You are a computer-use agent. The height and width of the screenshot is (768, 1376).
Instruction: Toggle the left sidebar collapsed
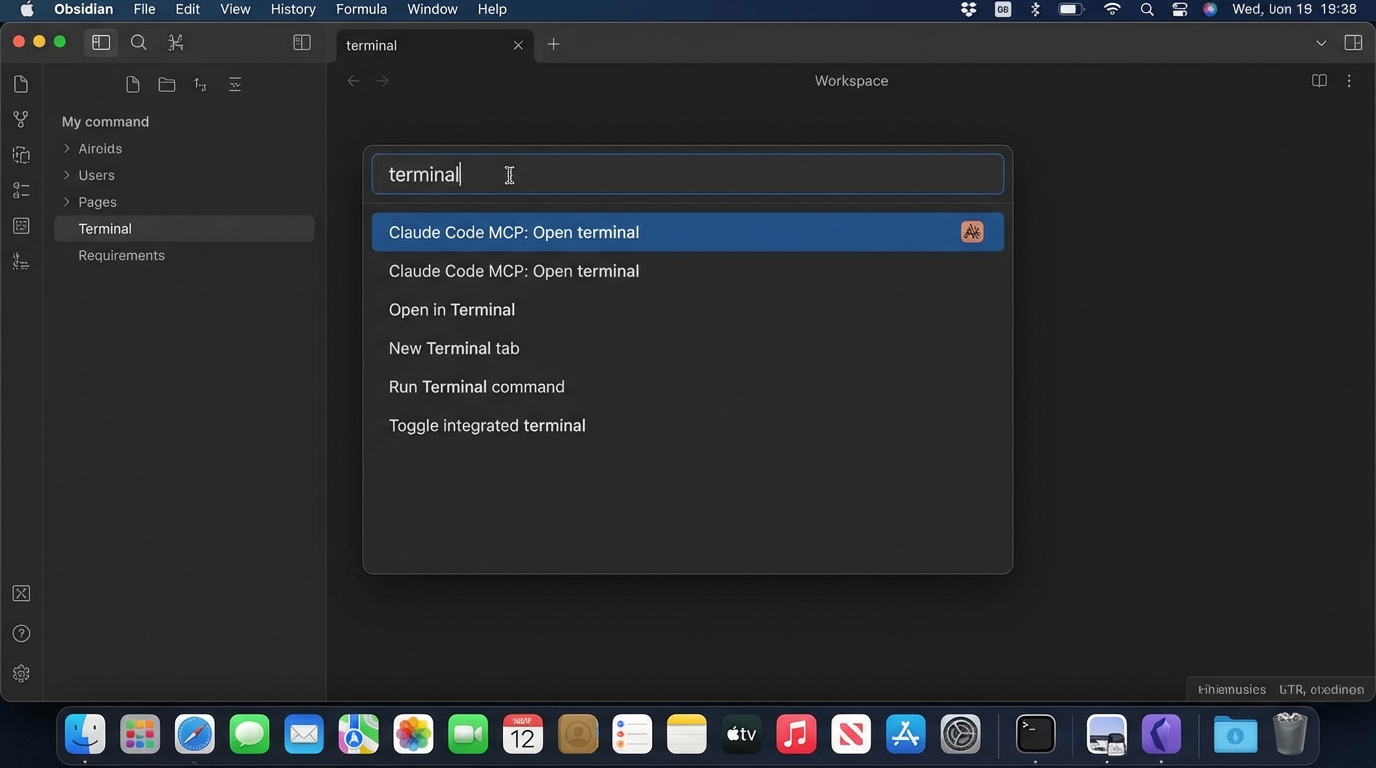pyautogui.click(x=100, y=42)
